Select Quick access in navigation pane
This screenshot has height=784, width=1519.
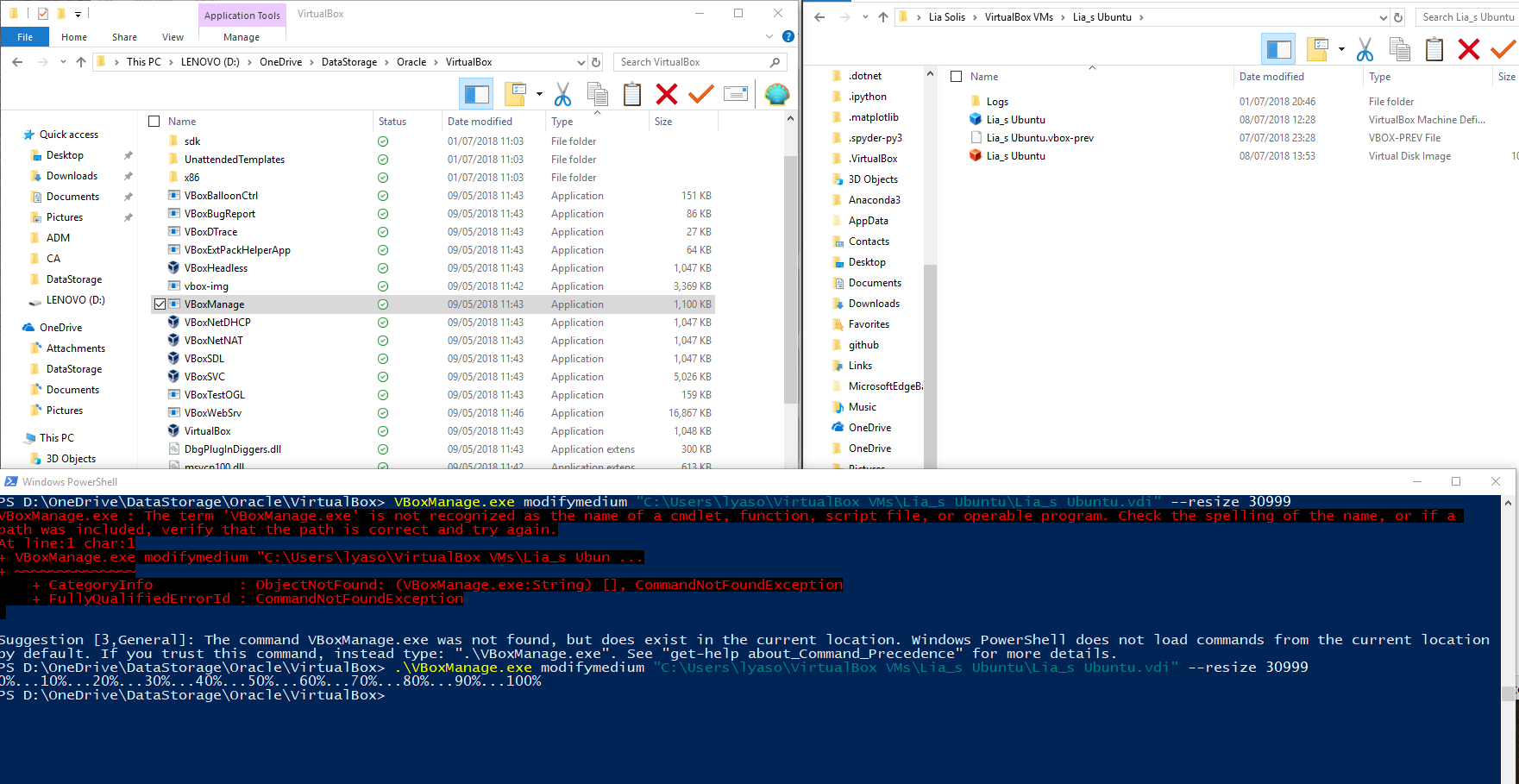69,135
